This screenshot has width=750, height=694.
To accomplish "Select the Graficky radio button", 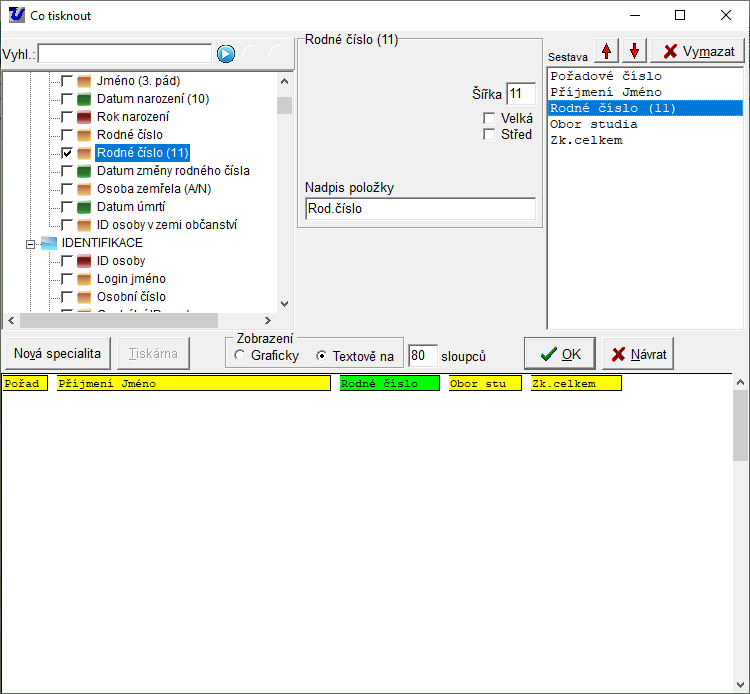I will coord(239,356).
